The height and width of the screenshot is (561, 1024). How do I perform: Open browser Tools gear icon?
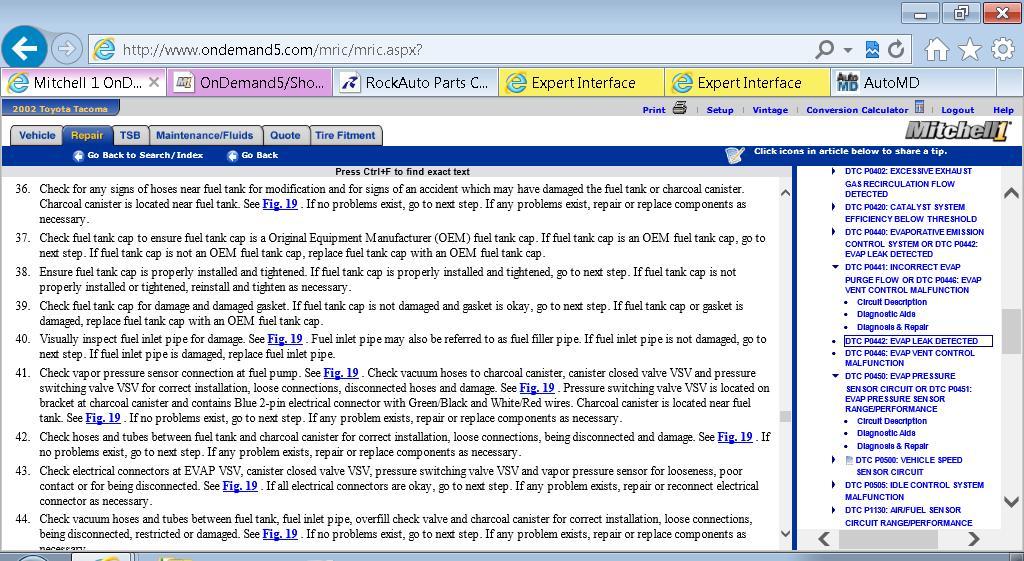(1003, 49)
